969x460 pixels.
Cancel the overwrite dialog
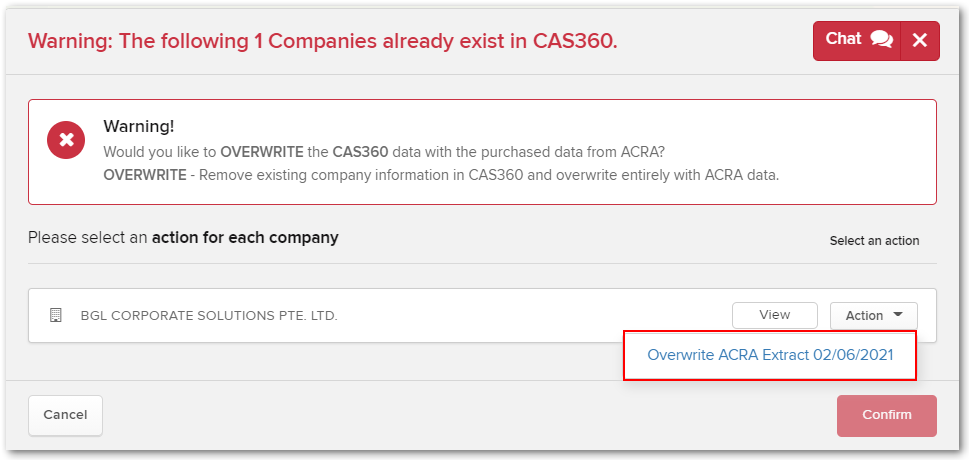click(66, 415)
